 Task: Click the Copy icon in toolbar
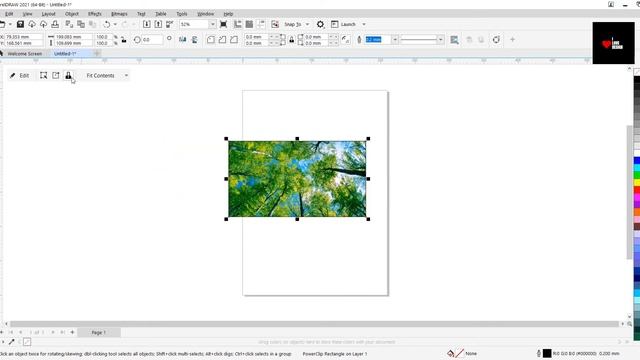[x=81, y=24]
